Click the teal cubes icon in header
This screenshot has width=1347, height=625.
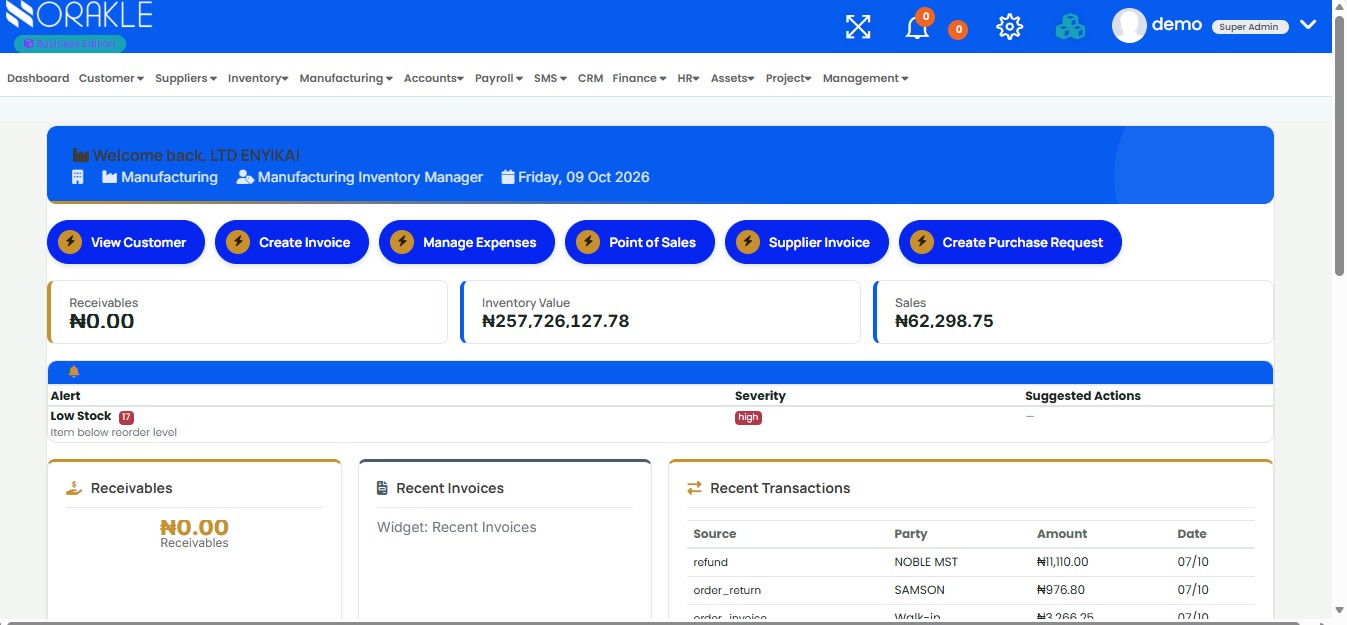(x=1070, y=27)
